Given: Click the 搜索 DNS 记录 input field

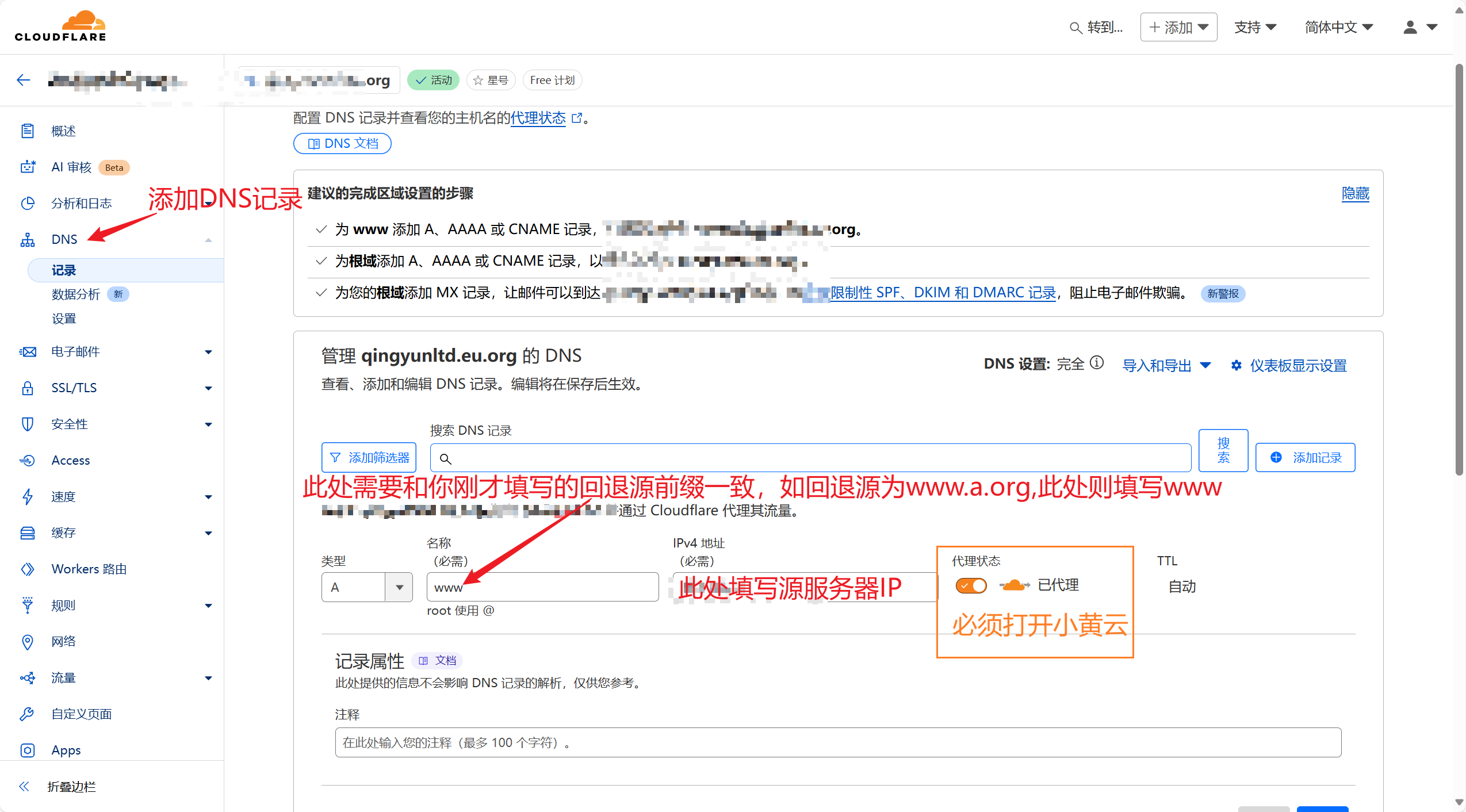Looking at the screenshot, I should coord(810,458).
